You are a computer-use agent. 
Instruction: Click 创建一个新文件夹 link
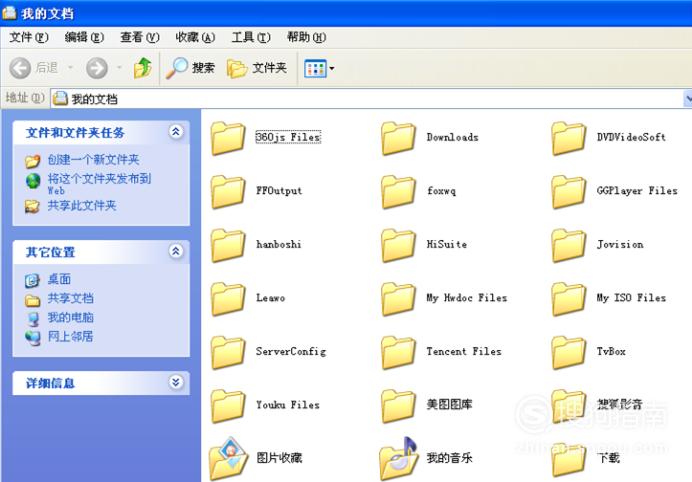[93, 159]
